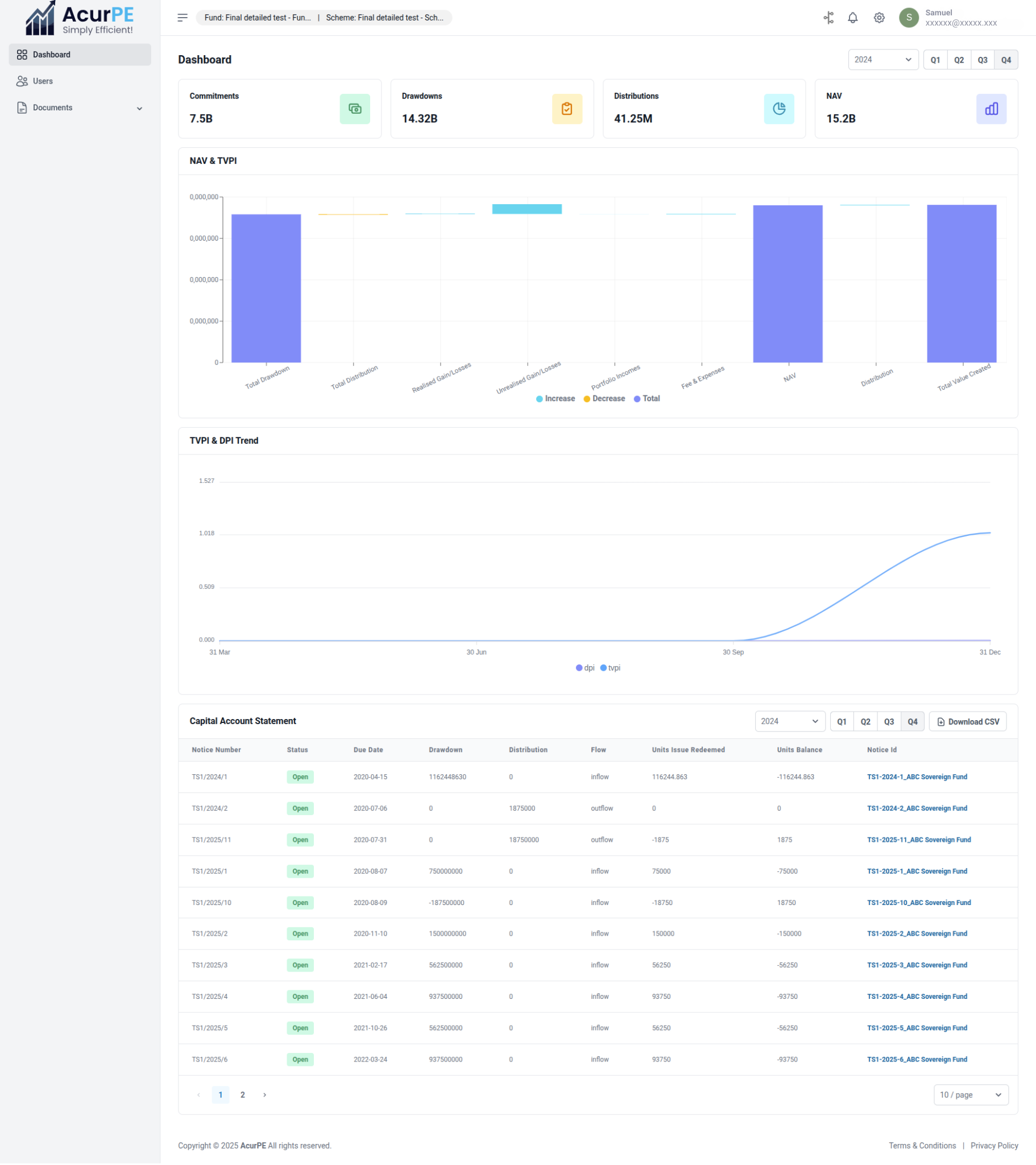Open the settings gear icon

(878, 18)
